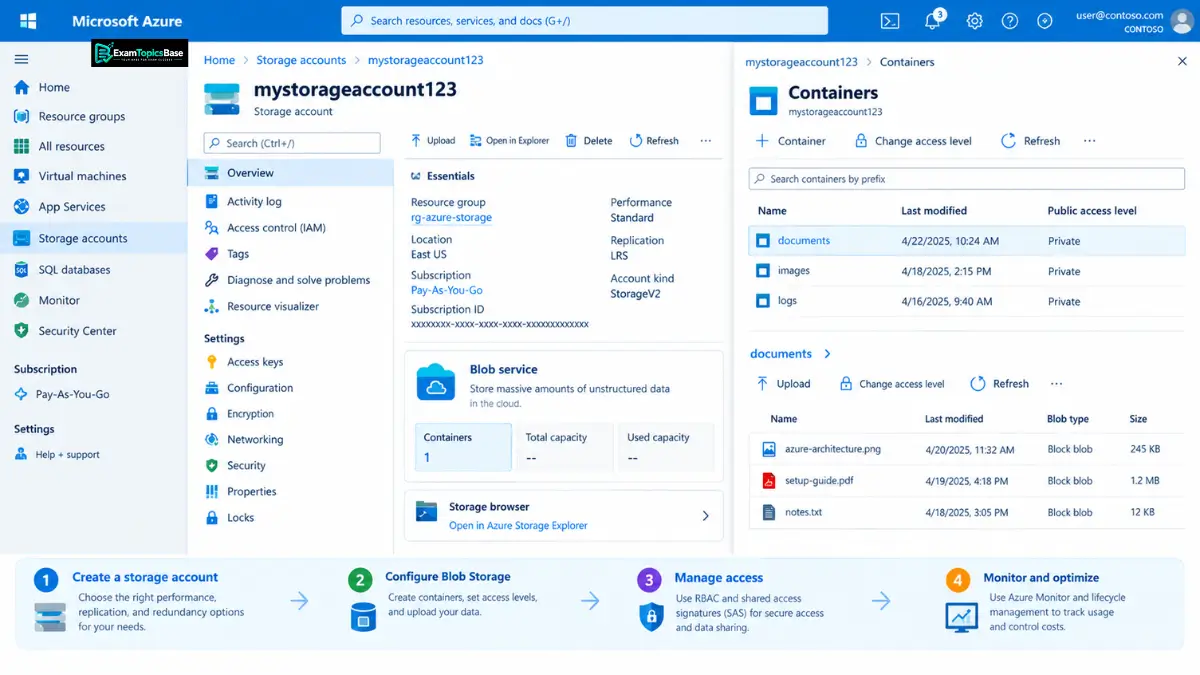Click Home in the breadcrumb

219,60
